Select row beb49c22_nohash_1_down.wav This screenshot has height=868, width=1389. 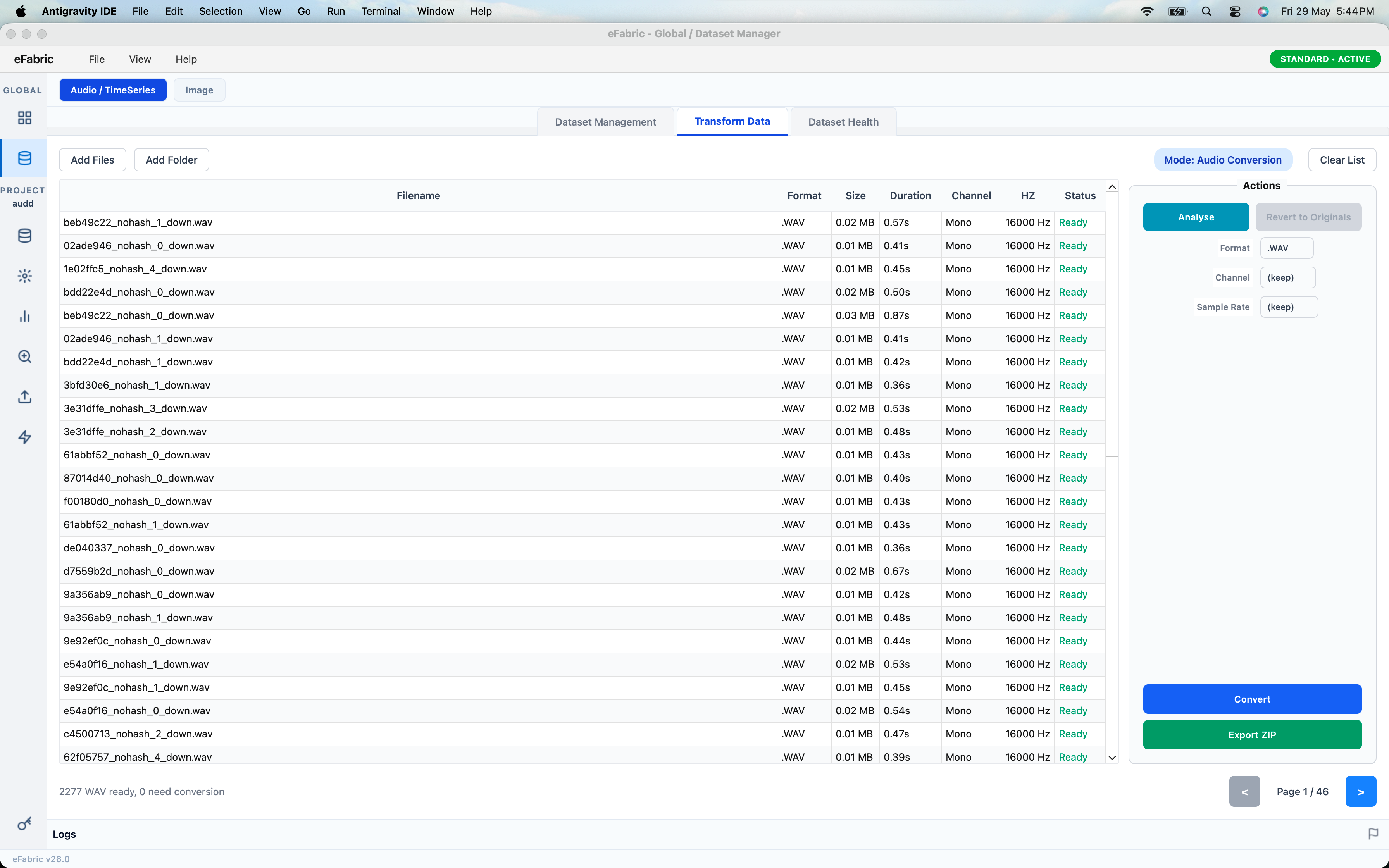[x=582, y=222]
